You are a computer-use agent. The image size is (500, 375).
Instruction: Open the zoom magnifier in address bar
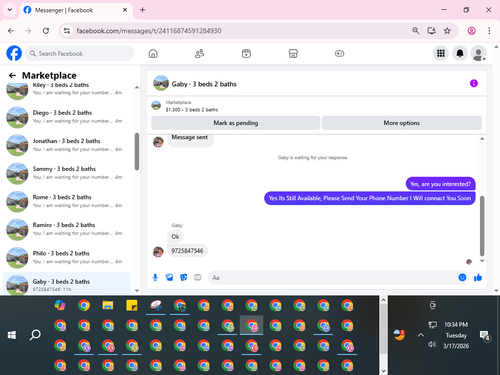point(416,31)
